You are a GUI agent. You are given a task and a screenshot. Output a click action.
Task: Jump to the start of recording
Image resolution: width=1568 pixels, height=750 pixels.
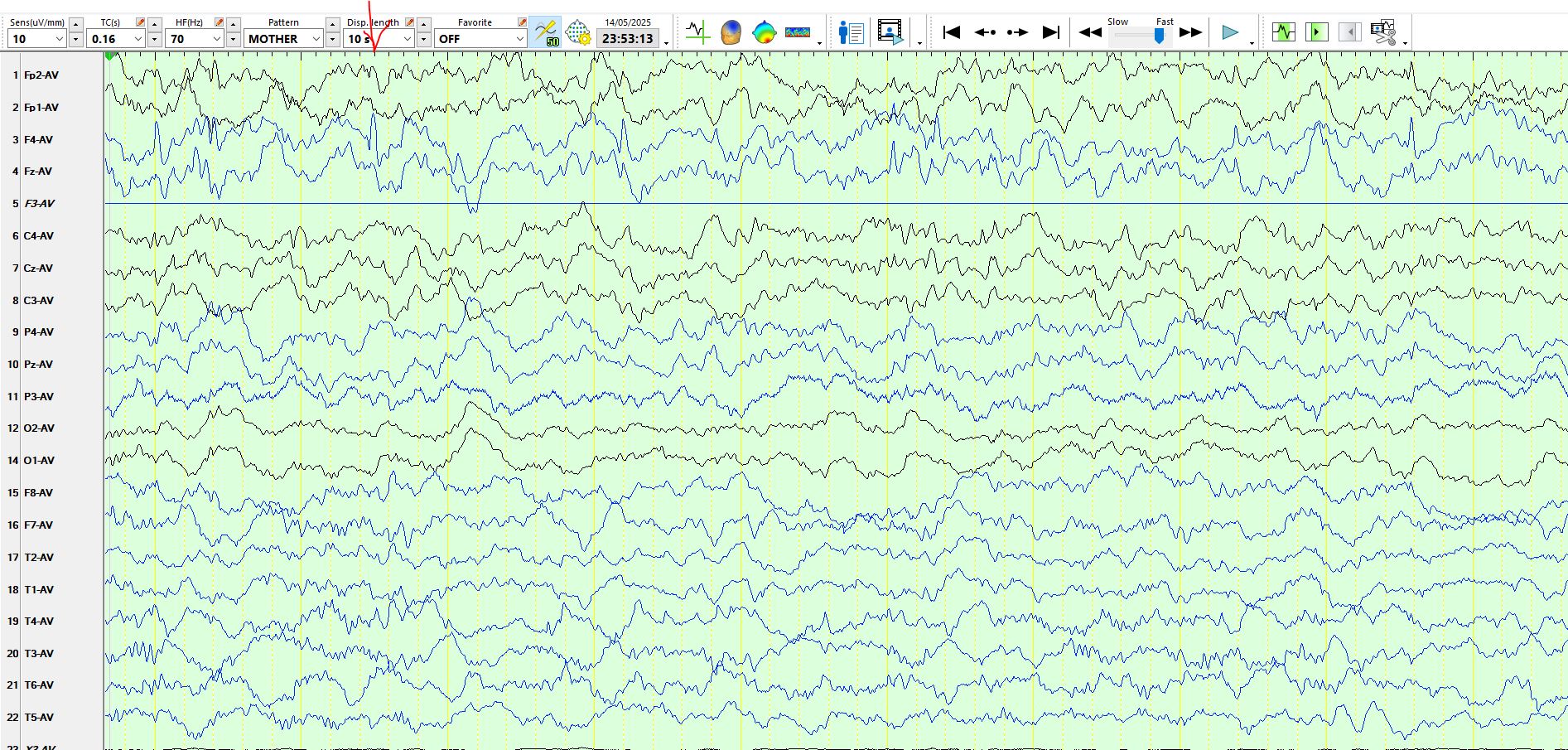point(952,32)
